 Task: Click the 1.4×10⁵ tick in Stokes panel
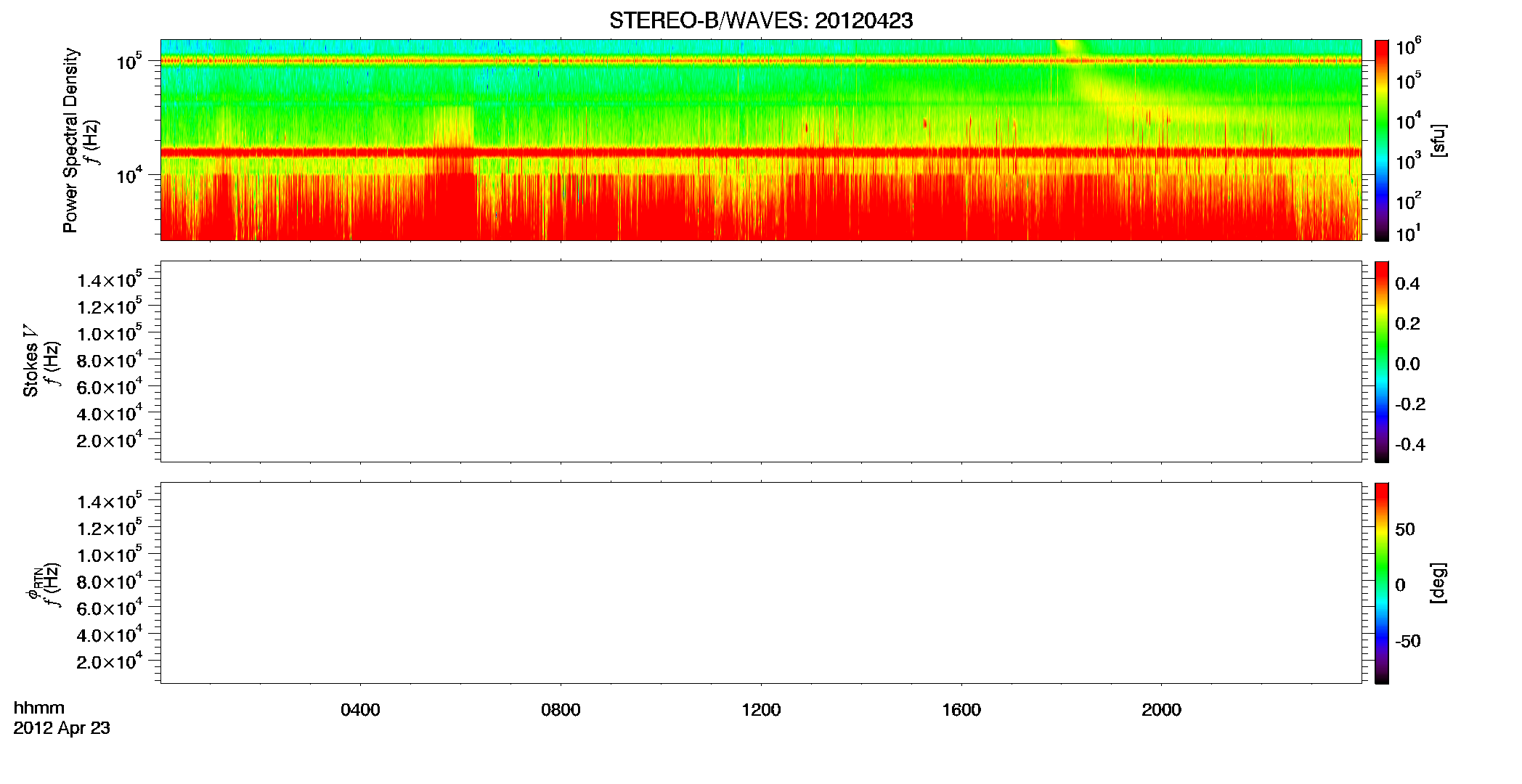109,280
